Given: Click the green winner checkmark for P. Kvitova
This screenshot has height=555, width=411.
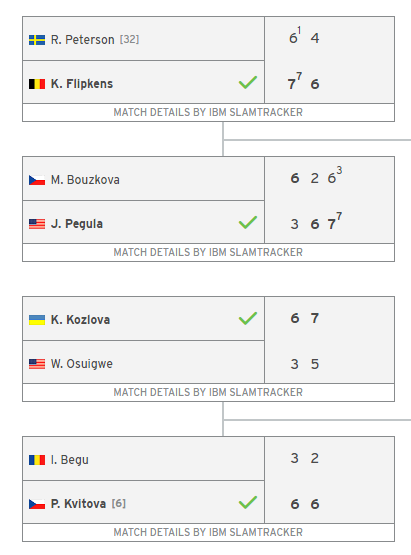Looking at the screenshot, I should [248, 502].
